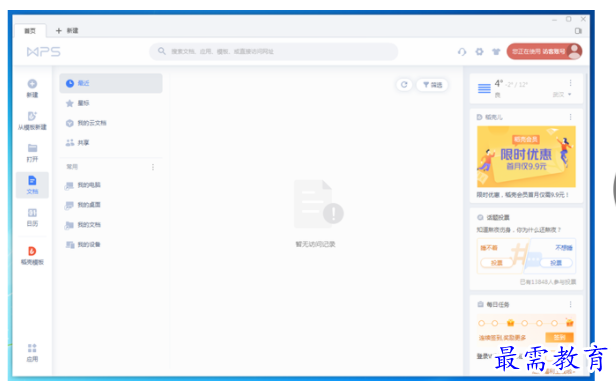
Task: Open 稻壳儿 card more options menu
Action: (570, 117)
